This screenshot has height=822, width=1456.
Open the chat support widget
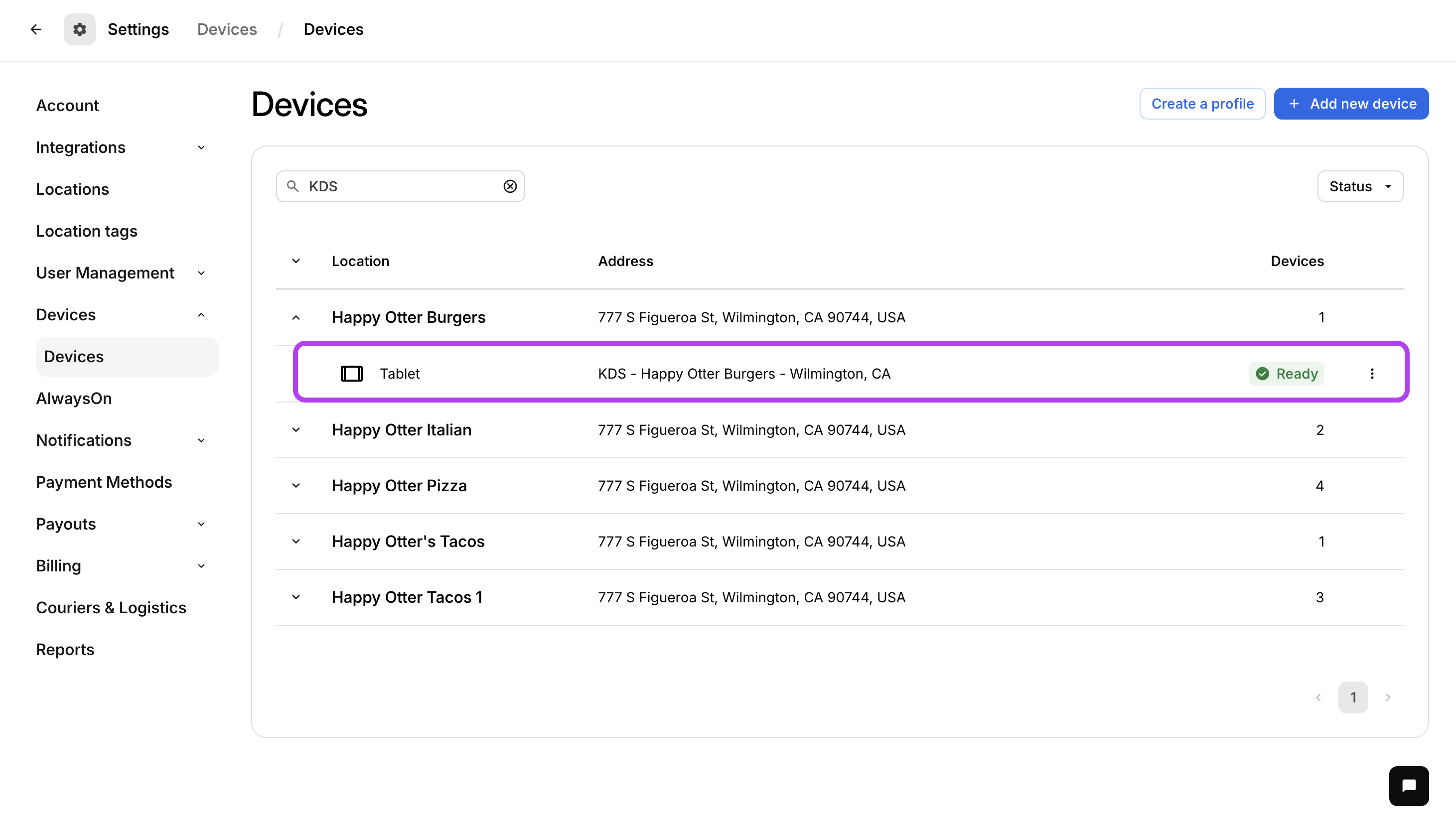tap(1409, 785)
